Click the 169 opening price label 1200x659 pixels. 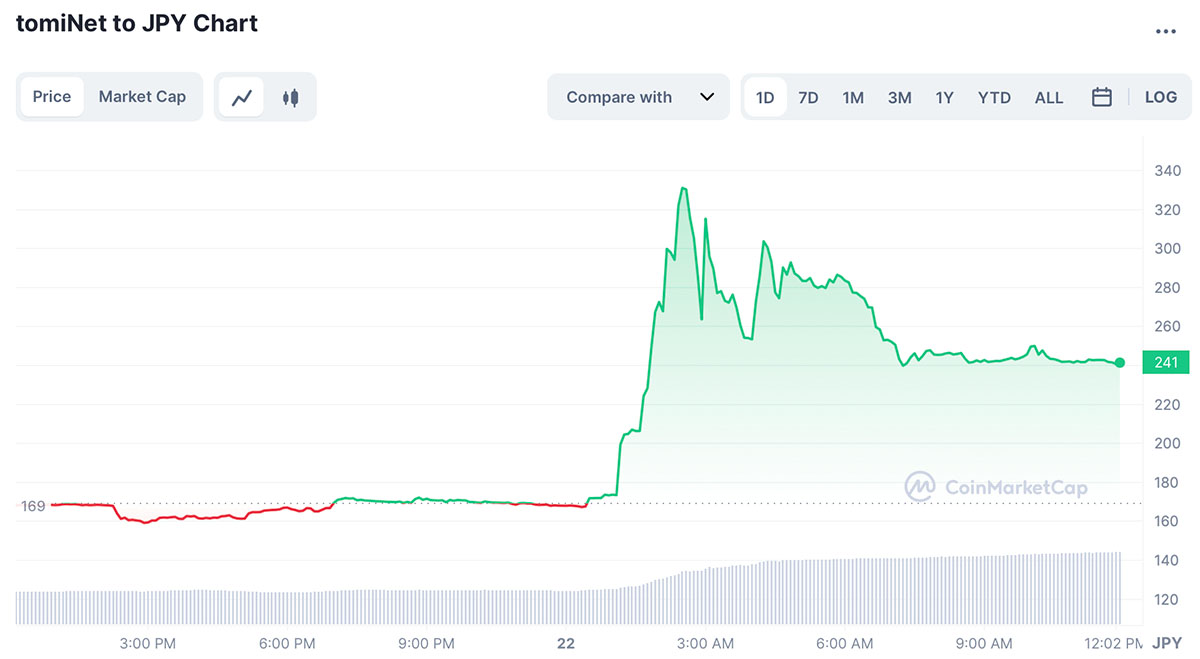click(x=33, y=506)
